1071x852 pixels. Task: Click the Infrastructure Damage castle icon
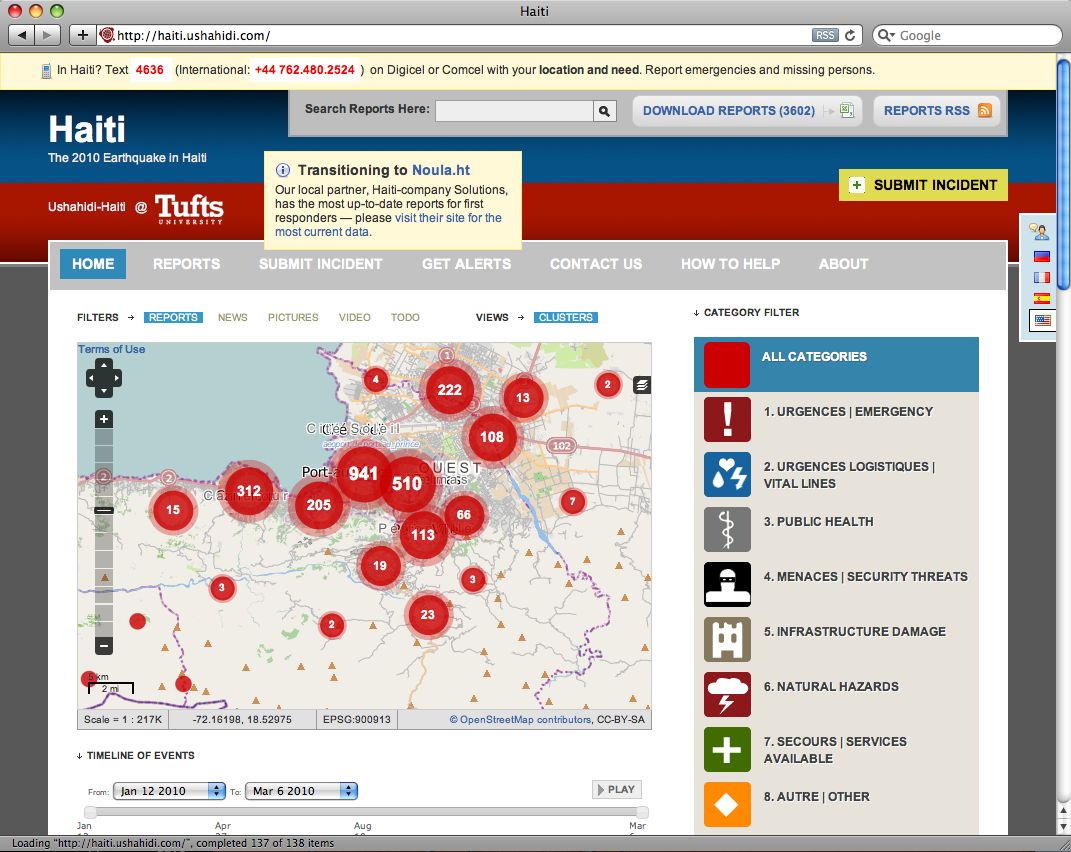pos(727,640)
